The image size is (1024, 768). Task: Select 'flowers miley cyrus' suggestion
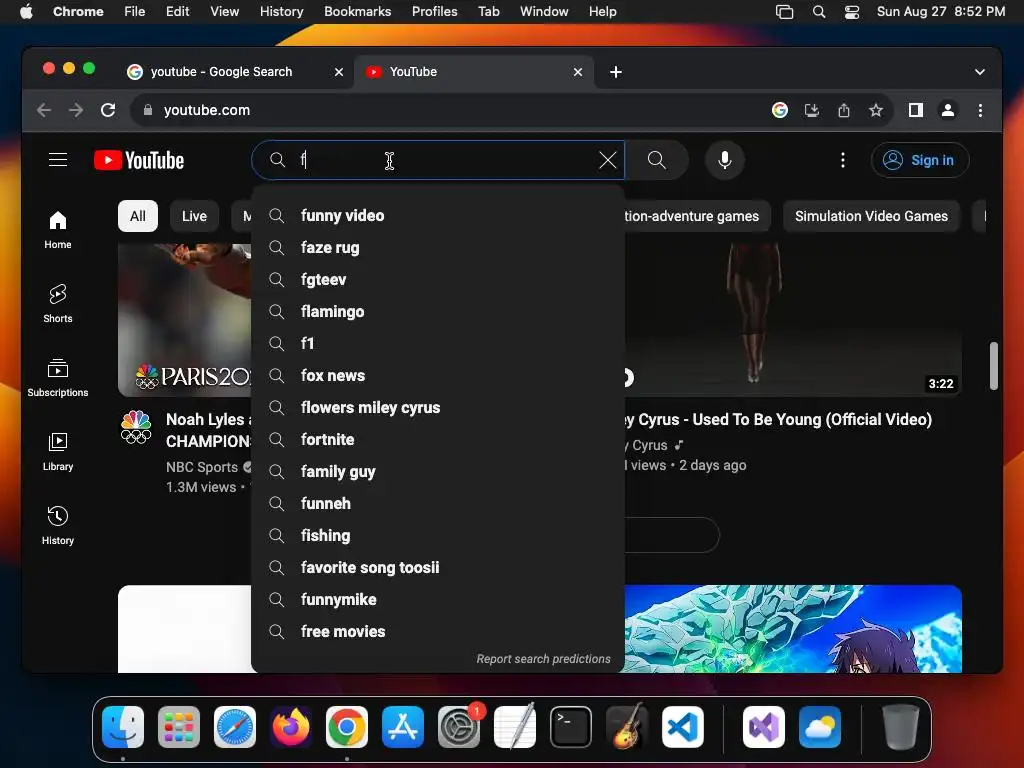(x=438, y=408)
